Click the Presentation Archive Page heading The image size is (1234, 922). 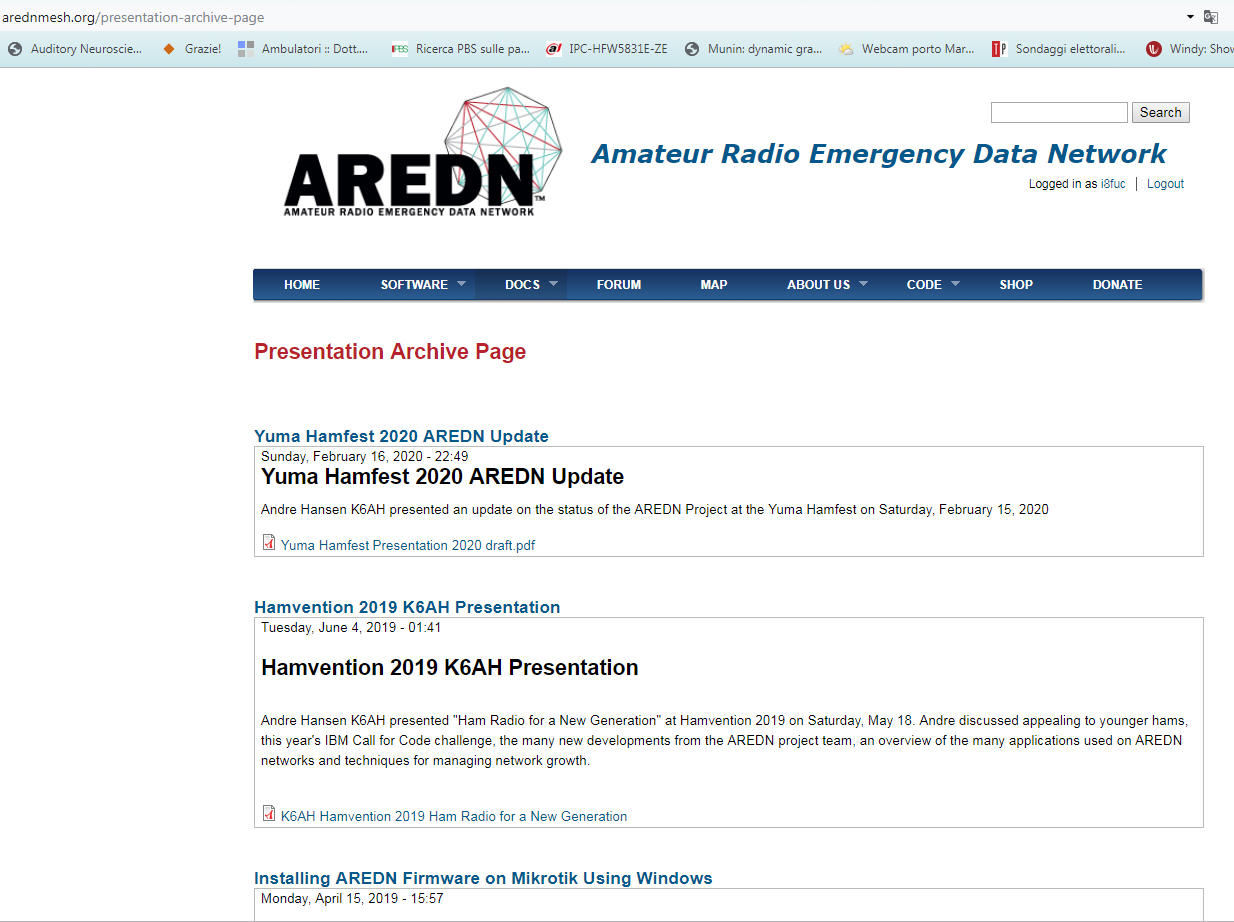(390, 351)
